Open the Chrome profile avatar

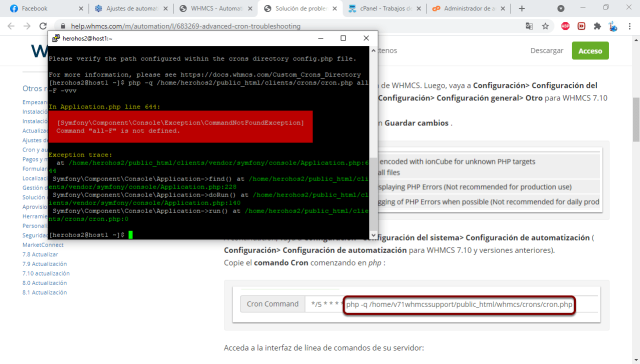tap(613, 26)
